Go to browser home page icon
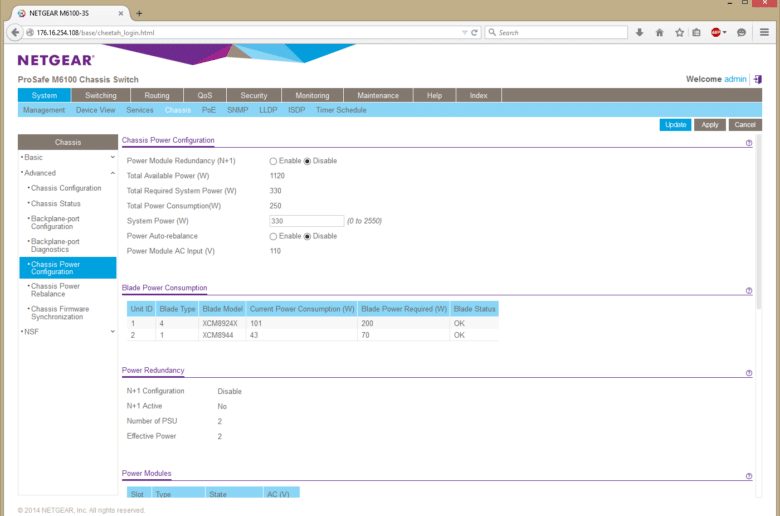 point(660,32)
